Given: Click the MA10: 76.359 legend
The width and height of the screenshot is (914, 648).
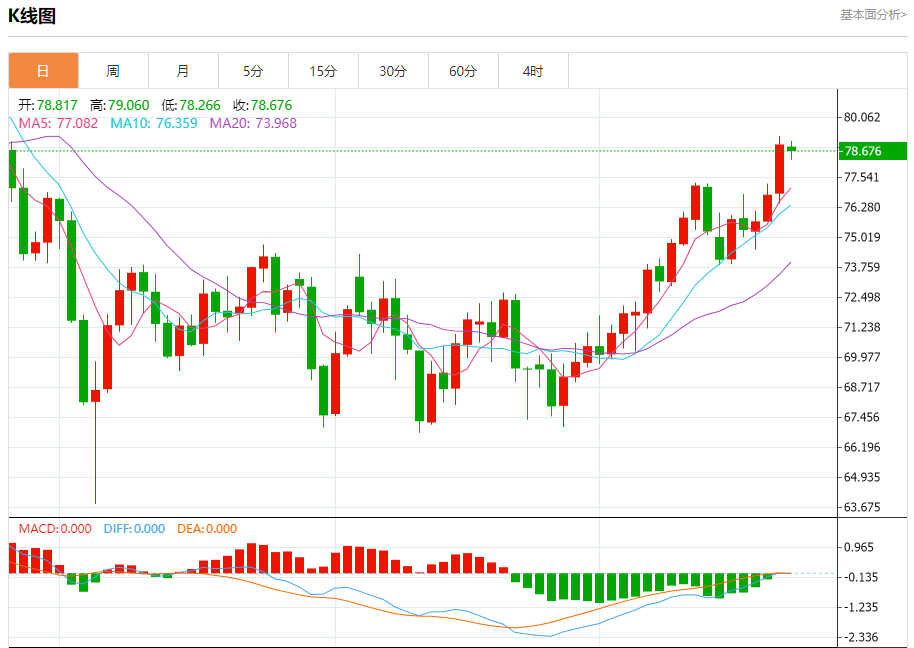Looking at the screenshot, I should coord(154,124).
